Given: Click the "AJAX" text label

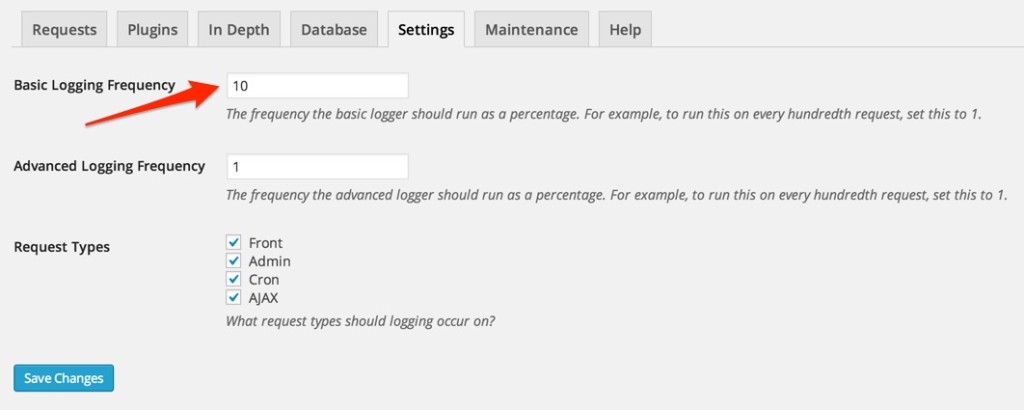Looking at the screenshot, I should click(263, 298).
